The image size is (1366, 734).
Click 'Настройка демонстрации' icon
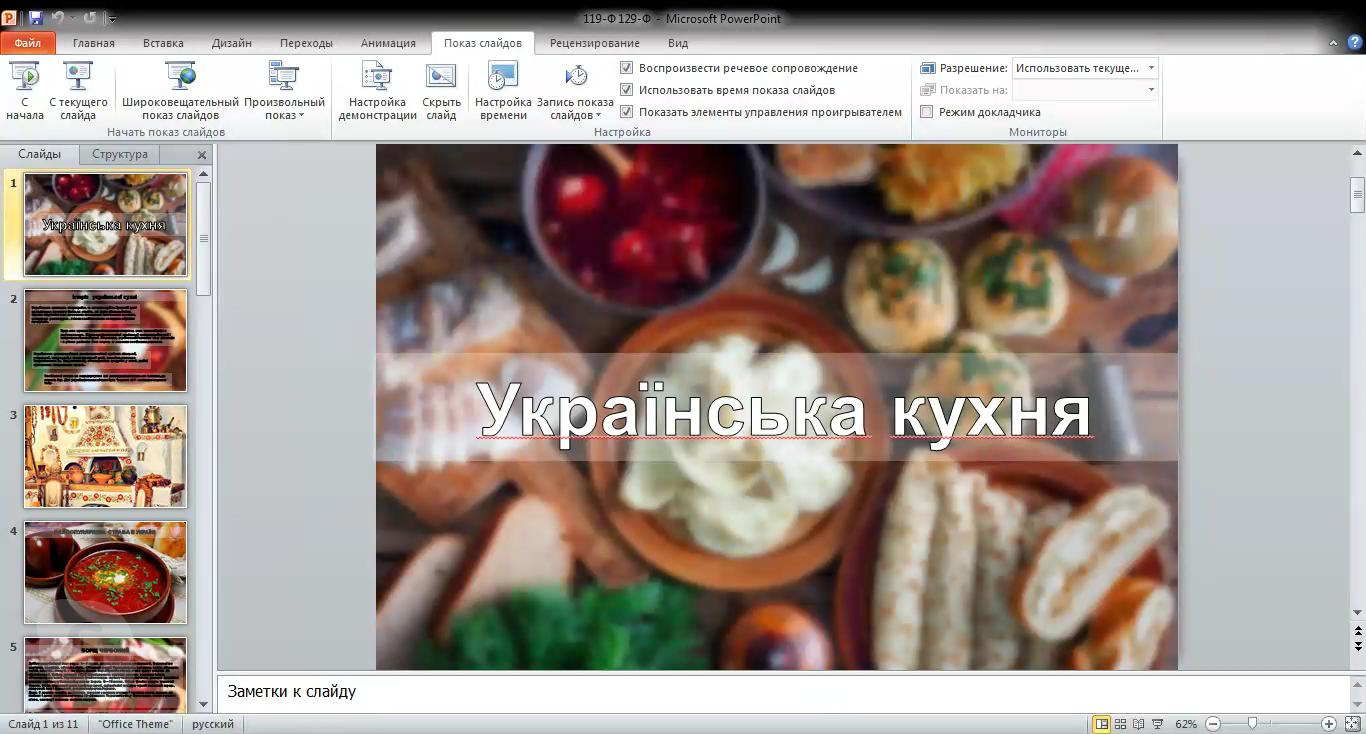tap(377, 77)
